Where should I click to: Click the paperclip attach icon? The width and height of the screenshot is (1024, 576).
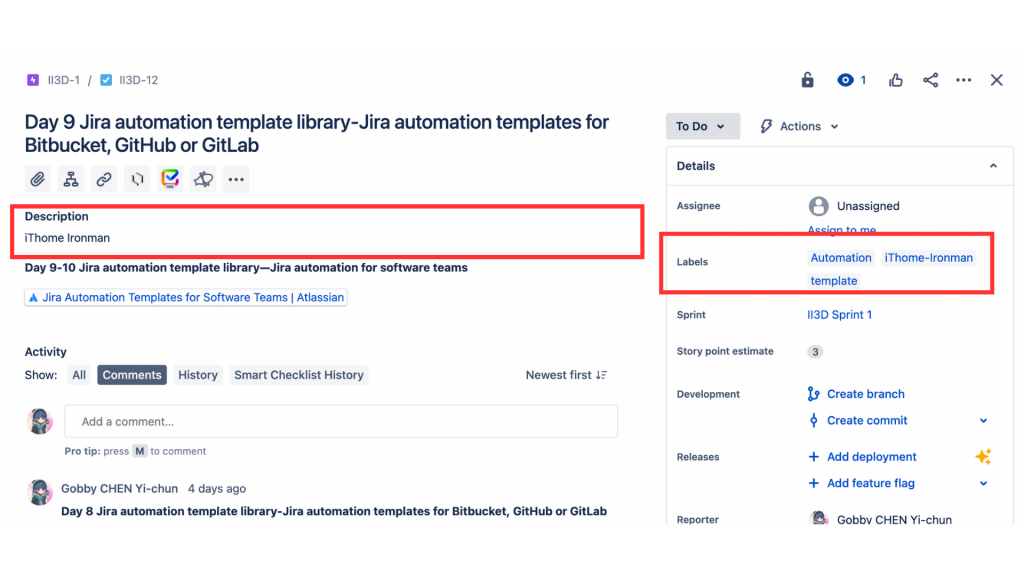38,179
